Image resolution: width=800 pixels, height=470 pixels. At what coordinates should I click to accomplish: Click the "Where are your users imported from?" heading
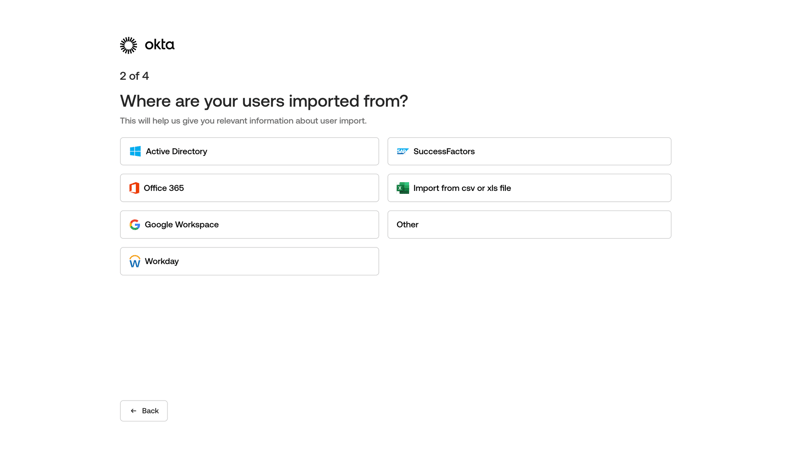pyautogui.click(x=264, y=101)
